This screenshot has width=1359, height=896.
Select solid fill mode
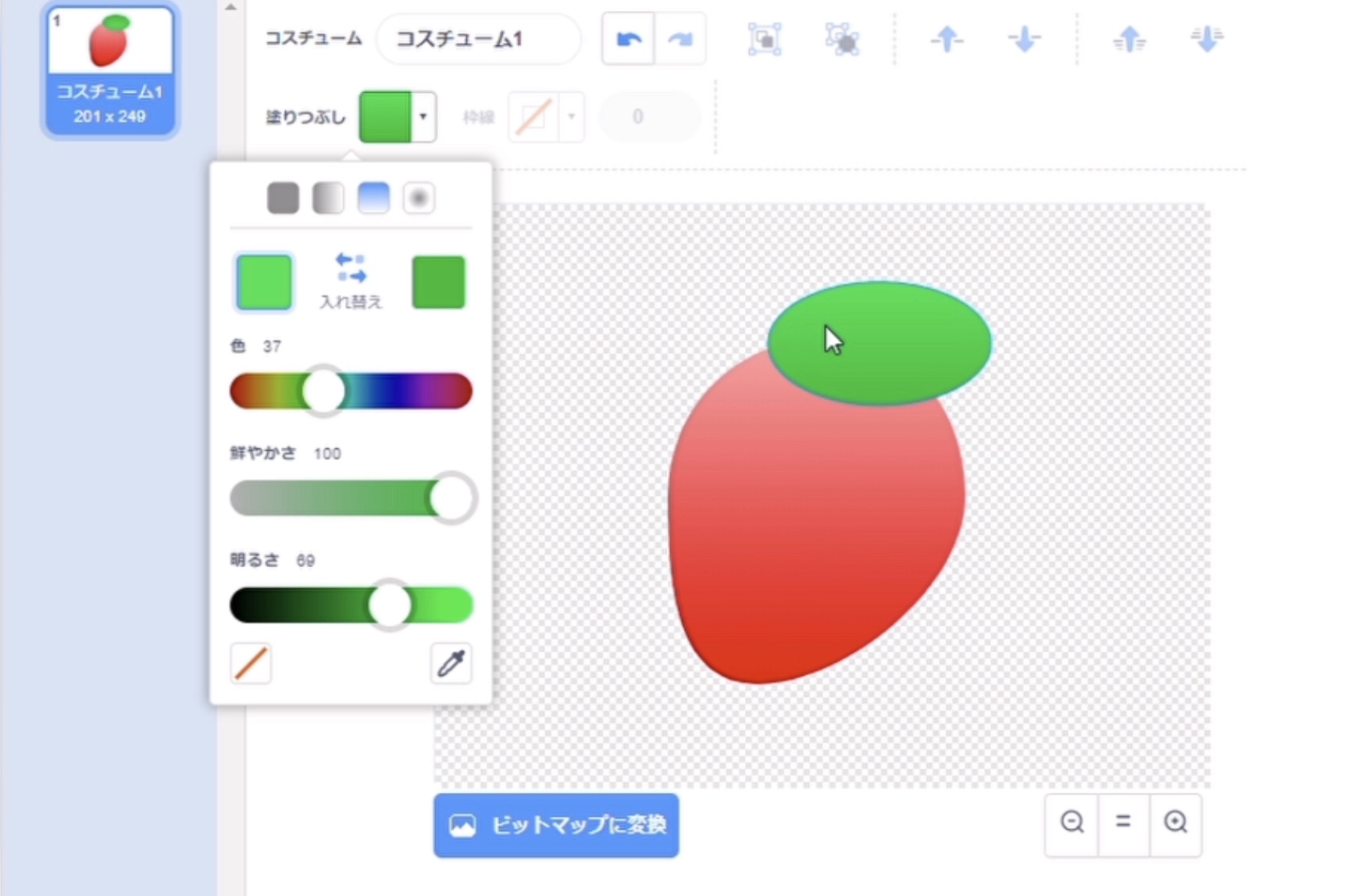[x=283, y=198]
